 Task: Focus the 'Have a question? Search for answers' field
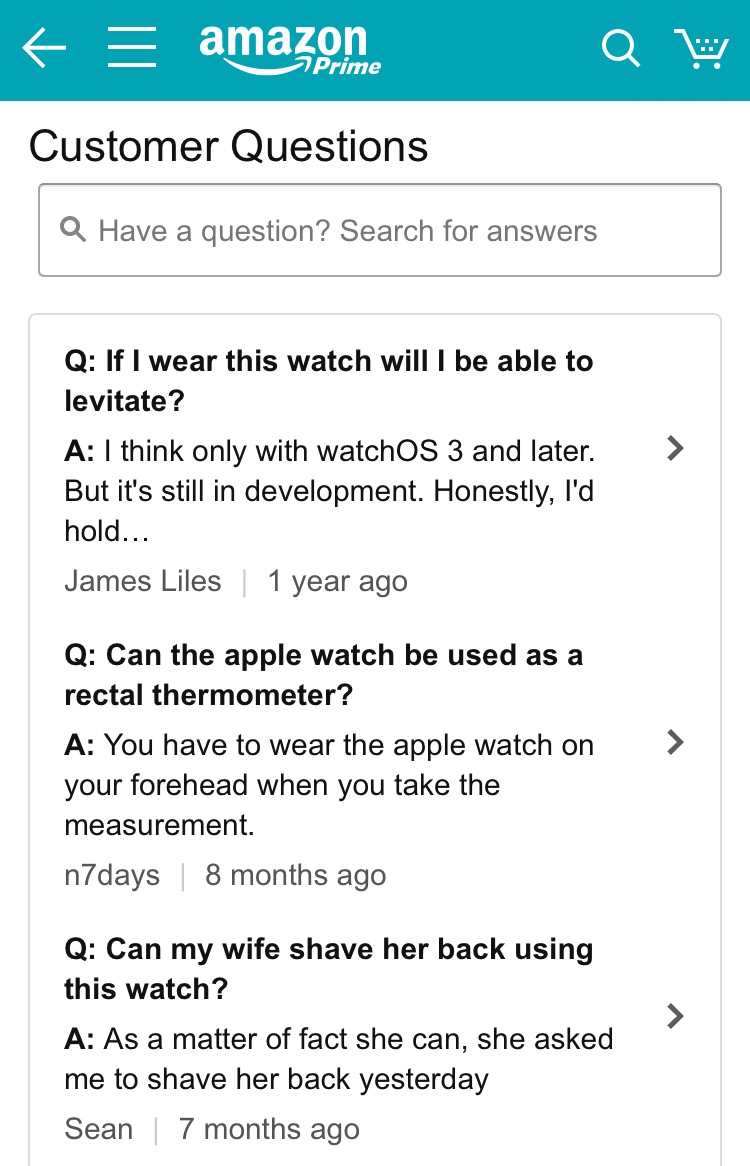click(380, 230)
